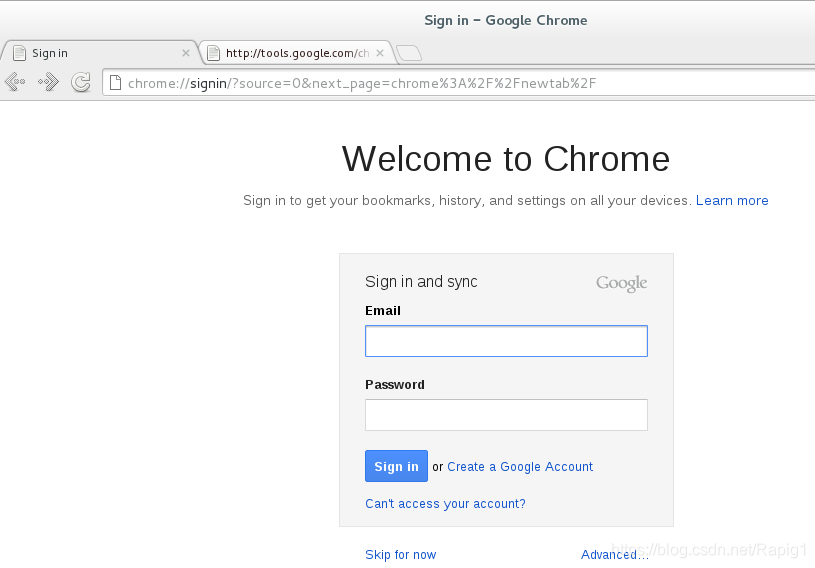Switch to the Sign in tab
Screen dimensions: 815x568
pos(99,52)
